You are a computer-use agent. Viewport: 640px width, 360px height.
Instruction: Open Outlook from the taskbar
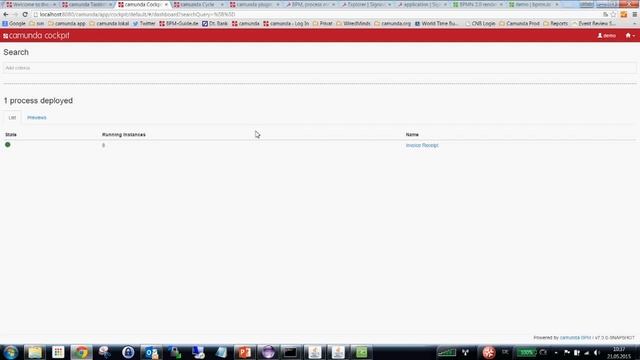click(151, 352)
